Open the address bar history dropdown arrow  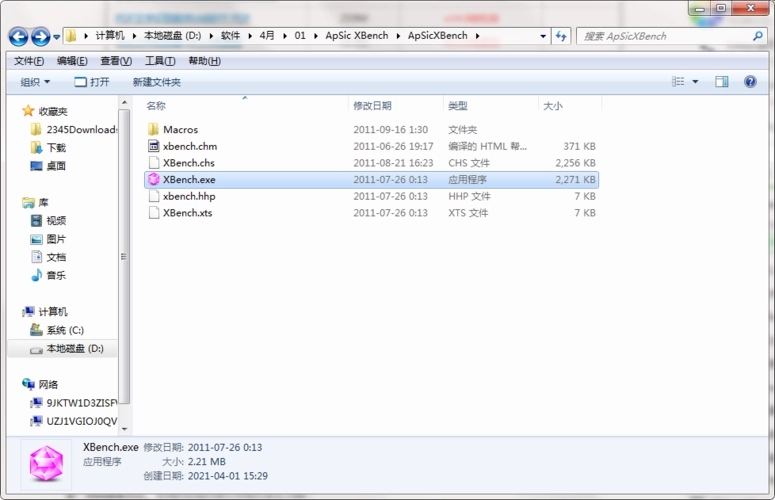tap(543, 36)
